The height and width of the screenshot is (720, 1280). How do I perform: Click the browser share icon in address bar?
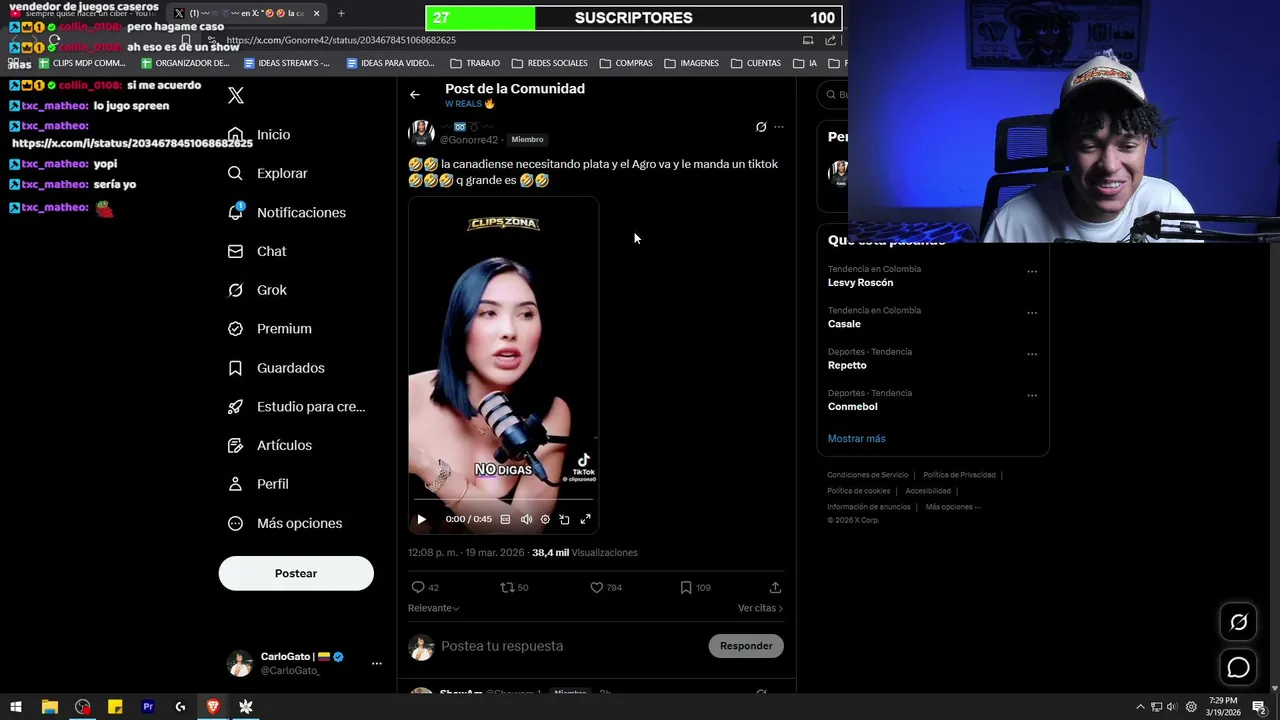[x=830, y=40]
